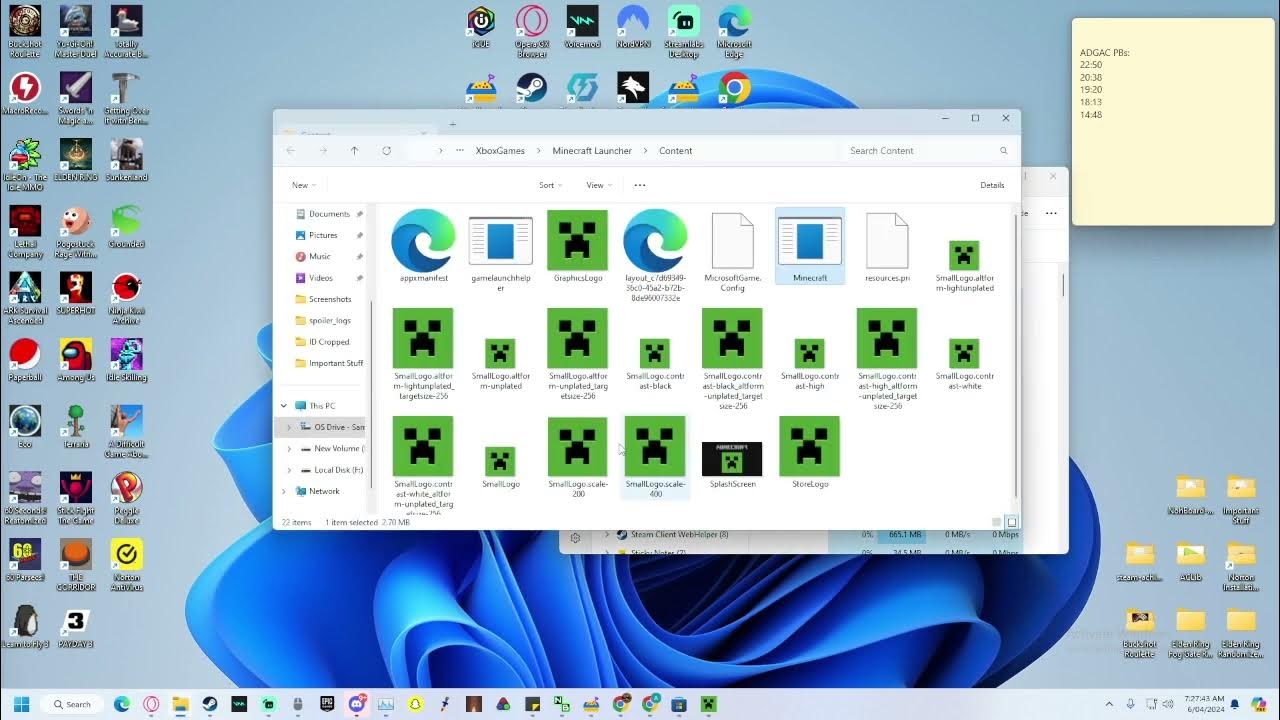The height and width of the screenshot is (720, 1280).
Task: Open the Sort dropdown menu
Action: [x=550, y=185]
